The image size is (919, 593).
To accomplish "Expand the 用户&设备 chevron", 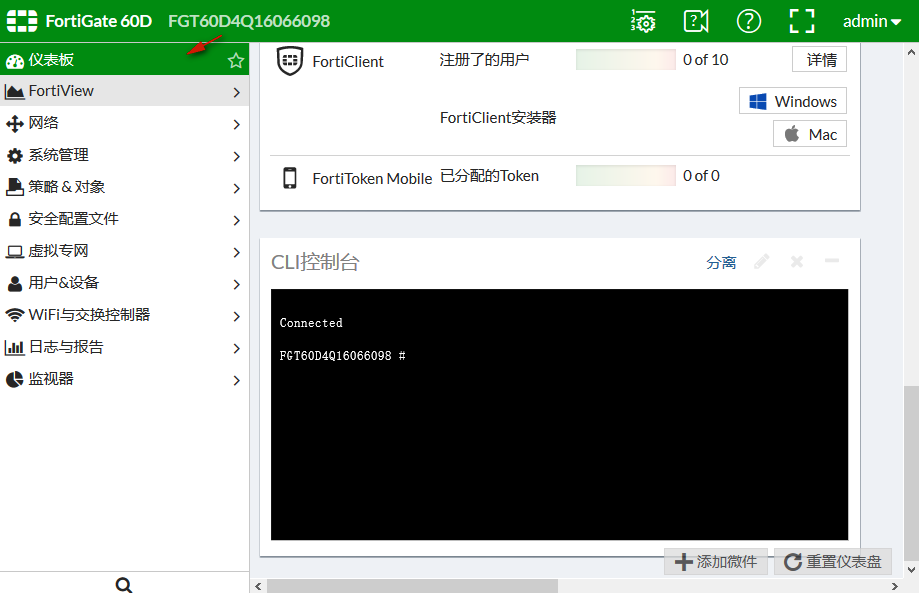I will [236, 284].
